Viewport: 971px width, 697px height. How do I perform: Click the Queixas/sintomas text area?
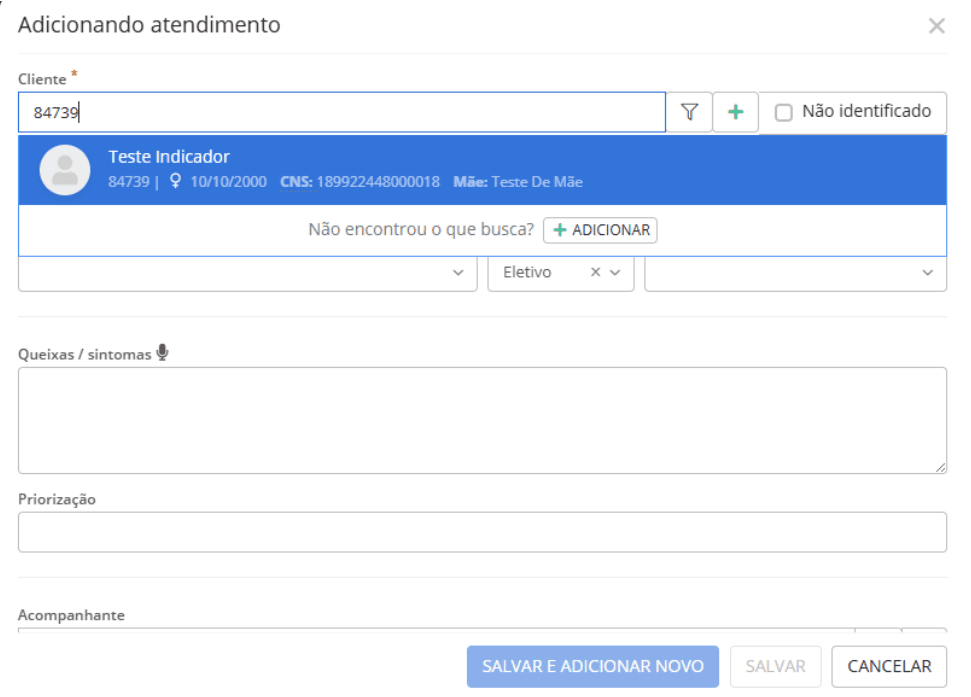(x=480, y=415)
